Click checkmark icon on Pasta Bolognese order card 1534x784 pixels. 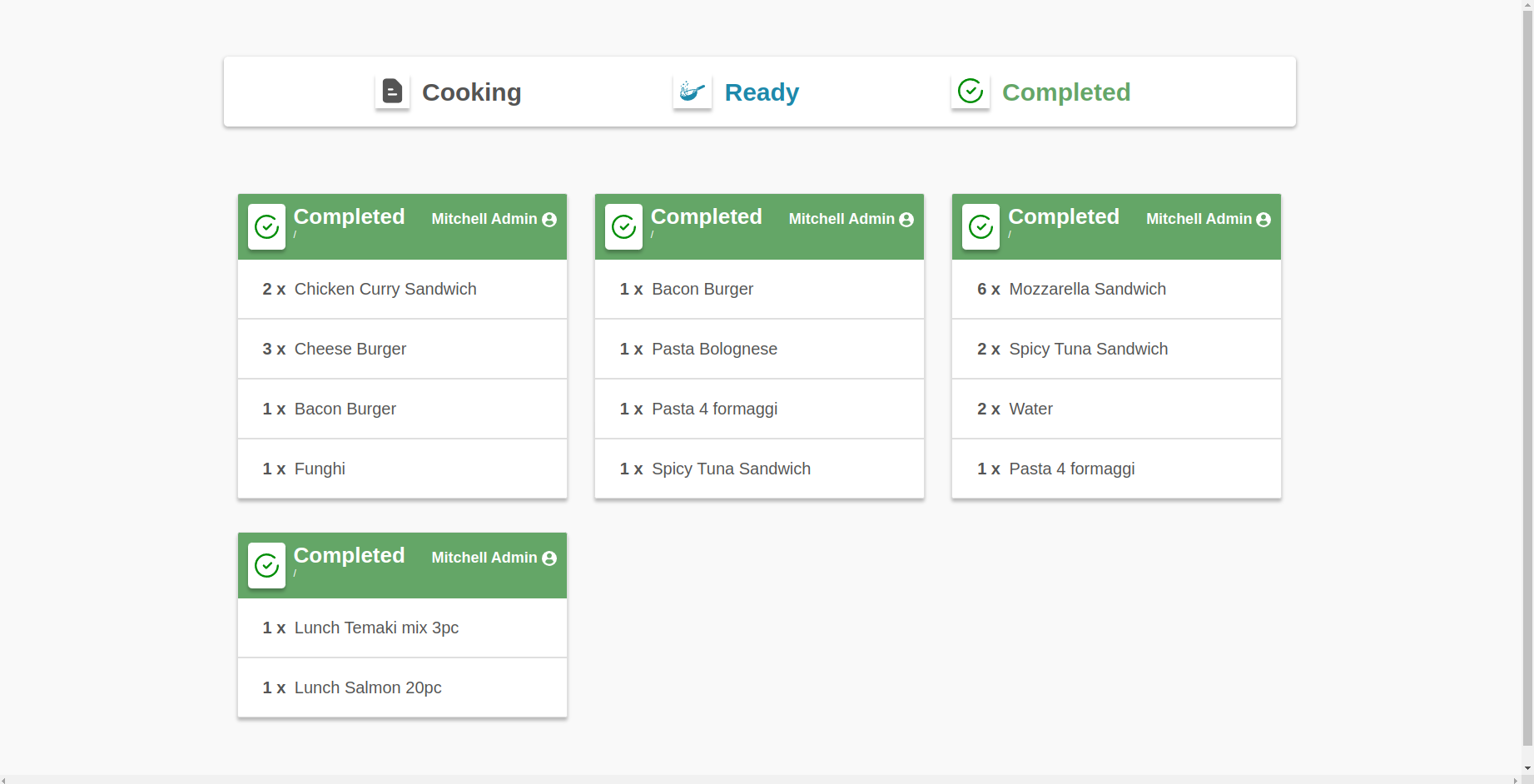623,227
